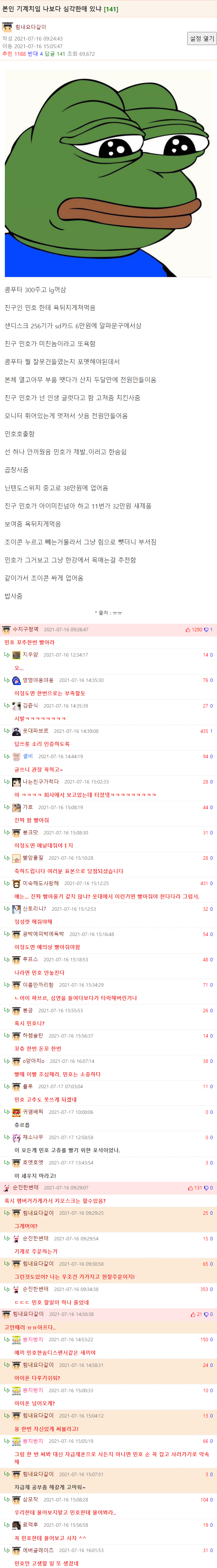The image size is (217, 1568).
Task: Click the avatar of commenter 셀비
Action: pos(16,756)
